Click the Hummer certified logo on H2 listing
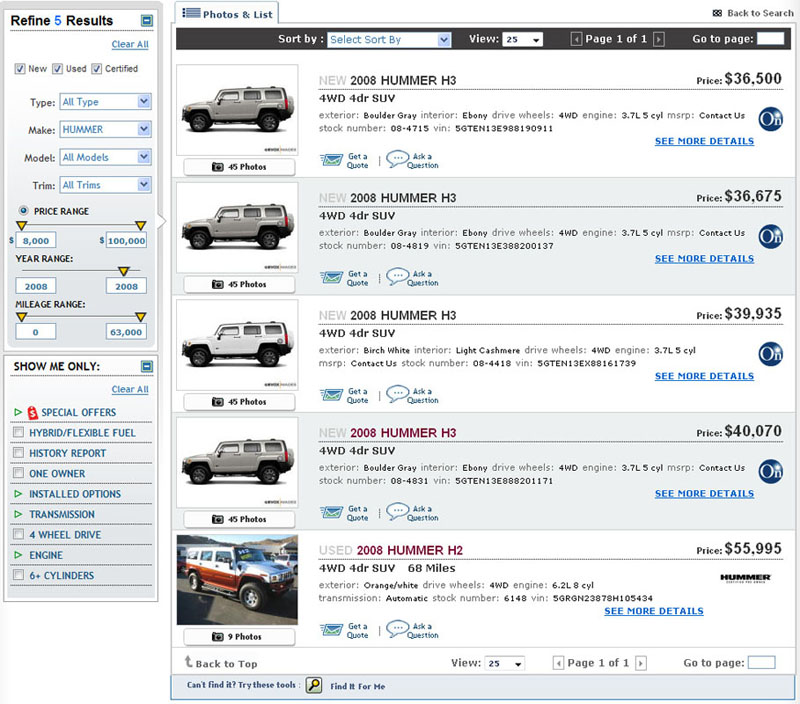Screen dimensions: 800x704 coord(745,578)
